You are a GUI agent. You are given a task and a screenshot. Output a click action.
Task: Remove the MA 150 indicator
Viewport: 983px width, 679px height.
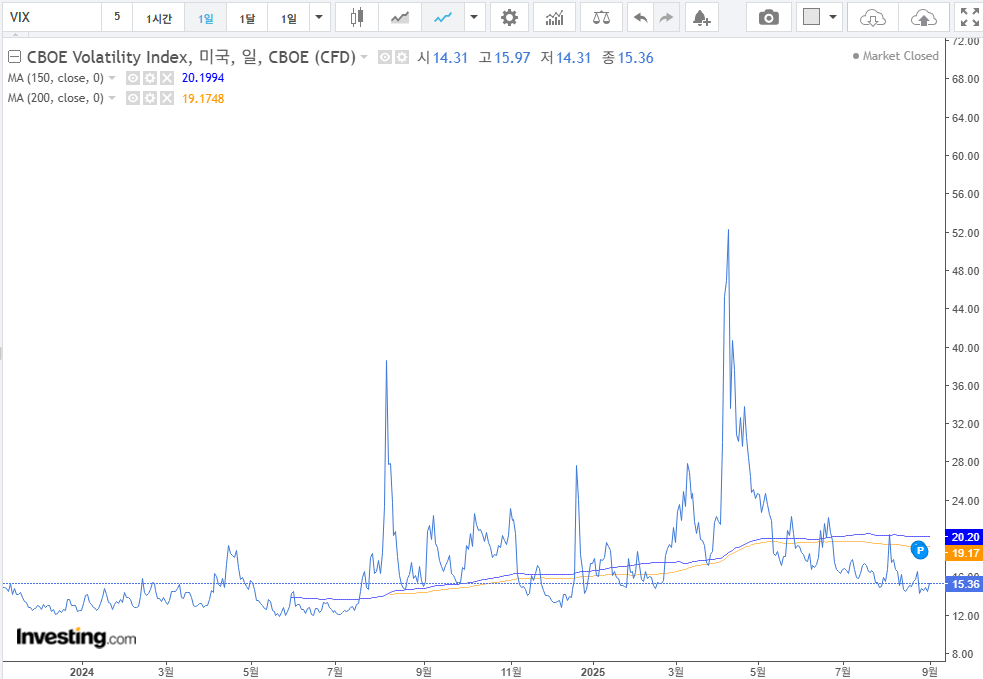click(166, 78)
